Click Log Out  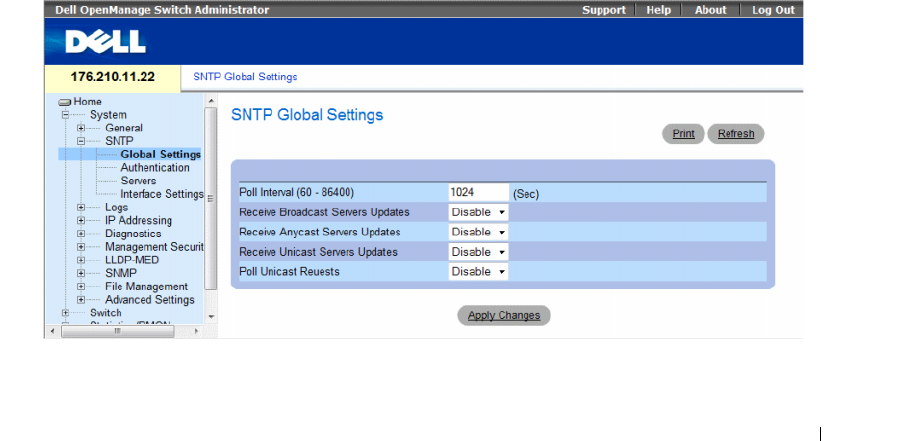pos(773,10)
